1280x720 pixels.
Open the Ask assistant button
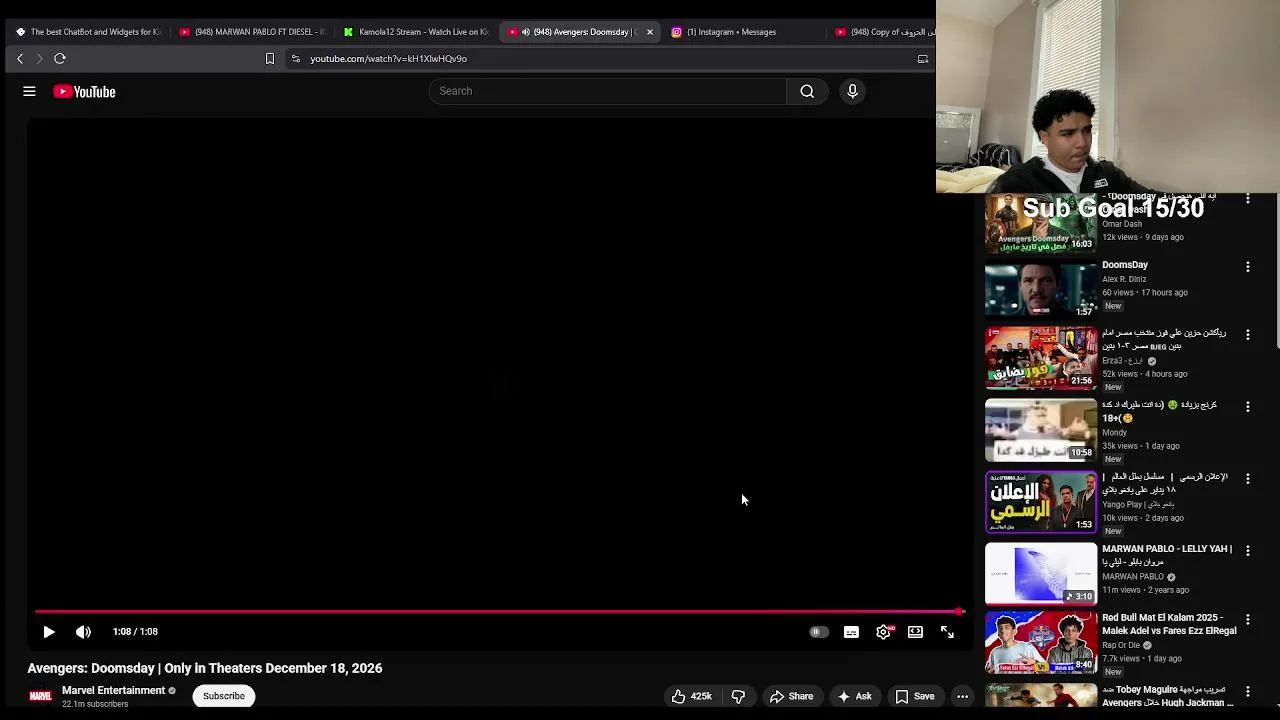click(x=855, y=696)
